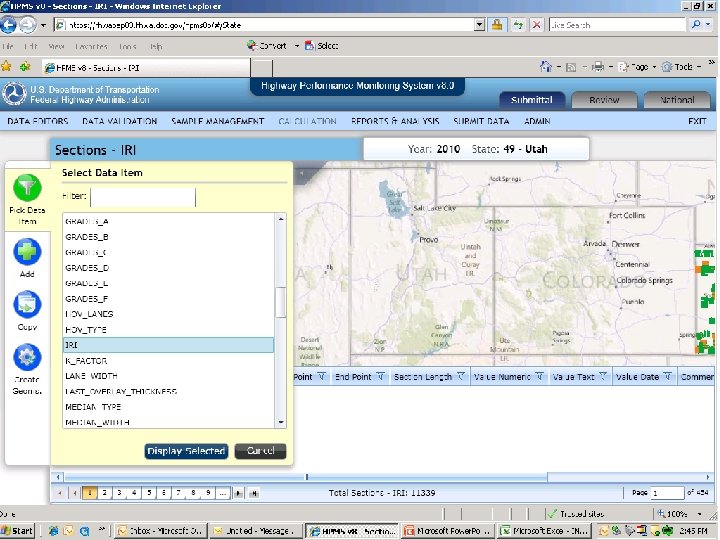Open the address bar dropdown arrow

tap(479, 25)
